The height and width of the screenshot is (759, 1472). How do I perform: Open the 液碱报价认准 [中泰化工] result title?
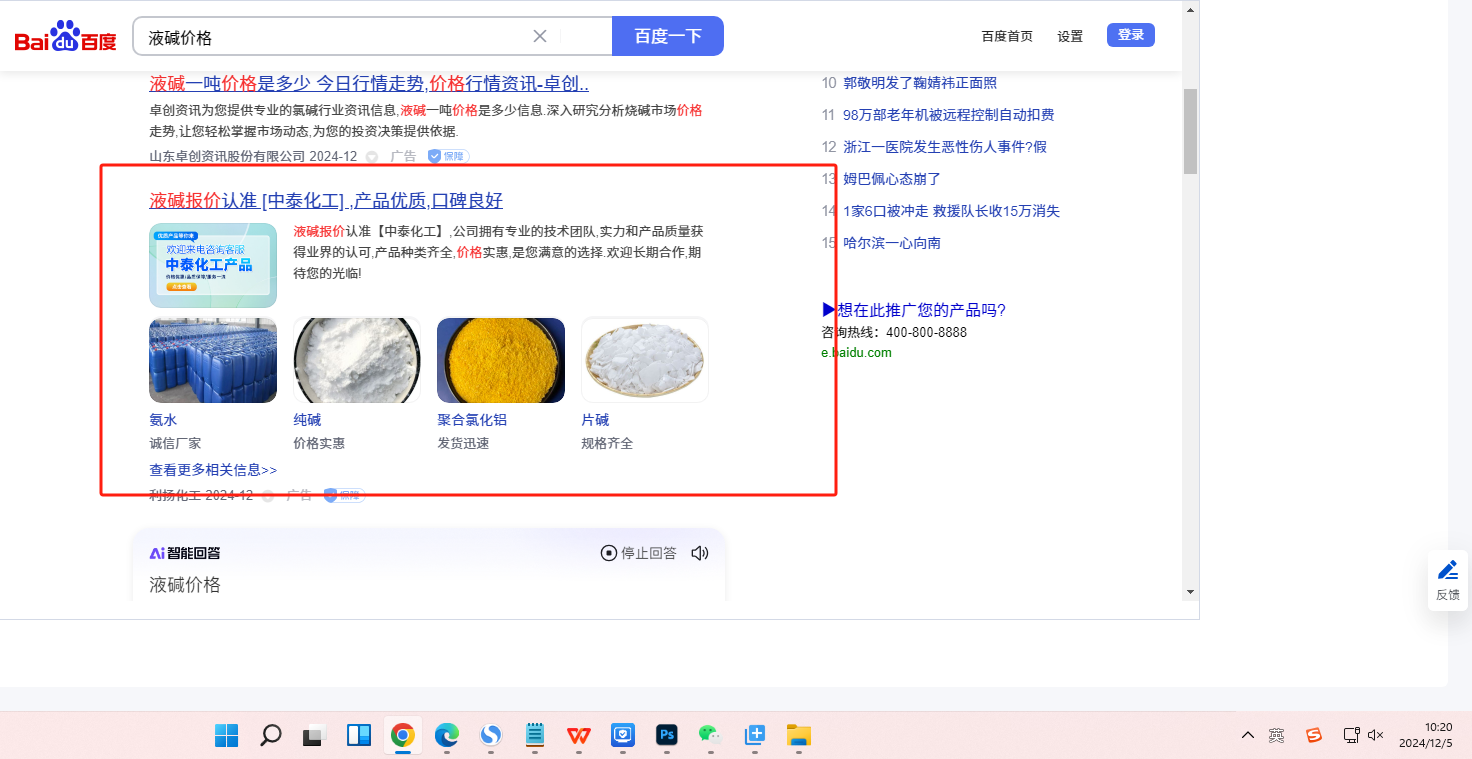pyautogui.click(x=326, y=200)
